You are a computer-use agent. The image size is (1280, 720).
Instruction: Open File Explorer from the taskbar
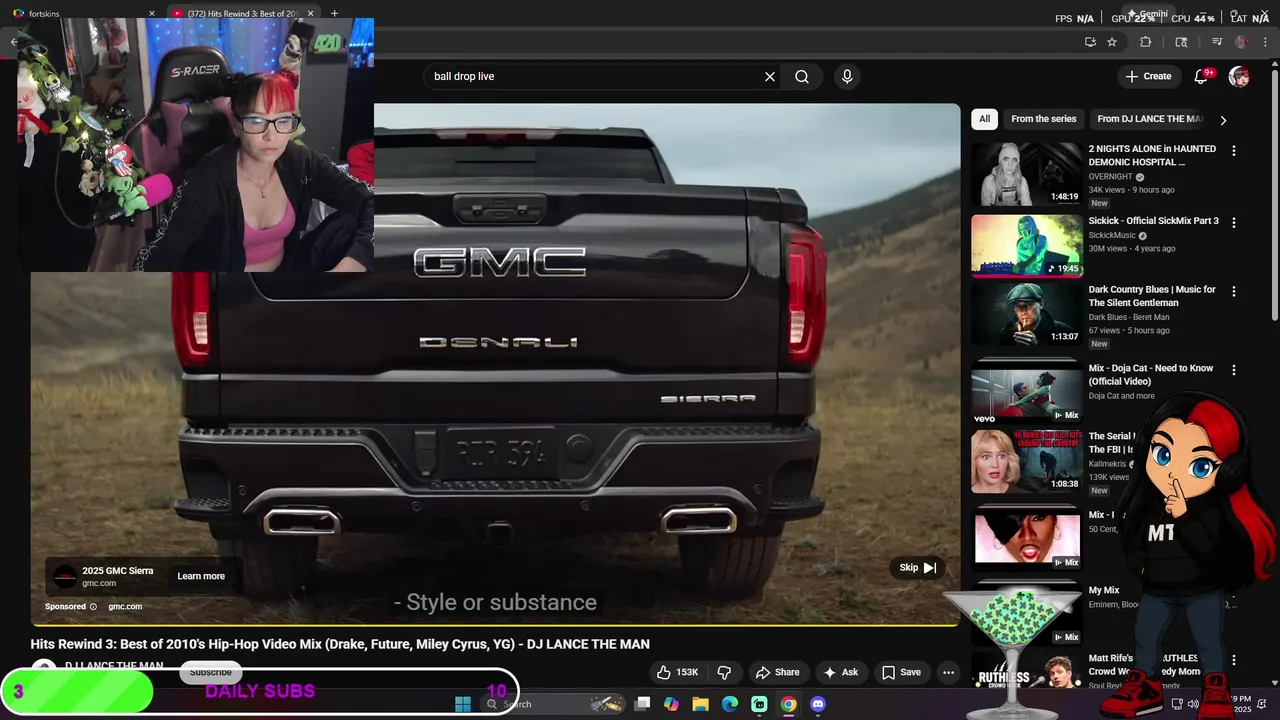point(700,704)
